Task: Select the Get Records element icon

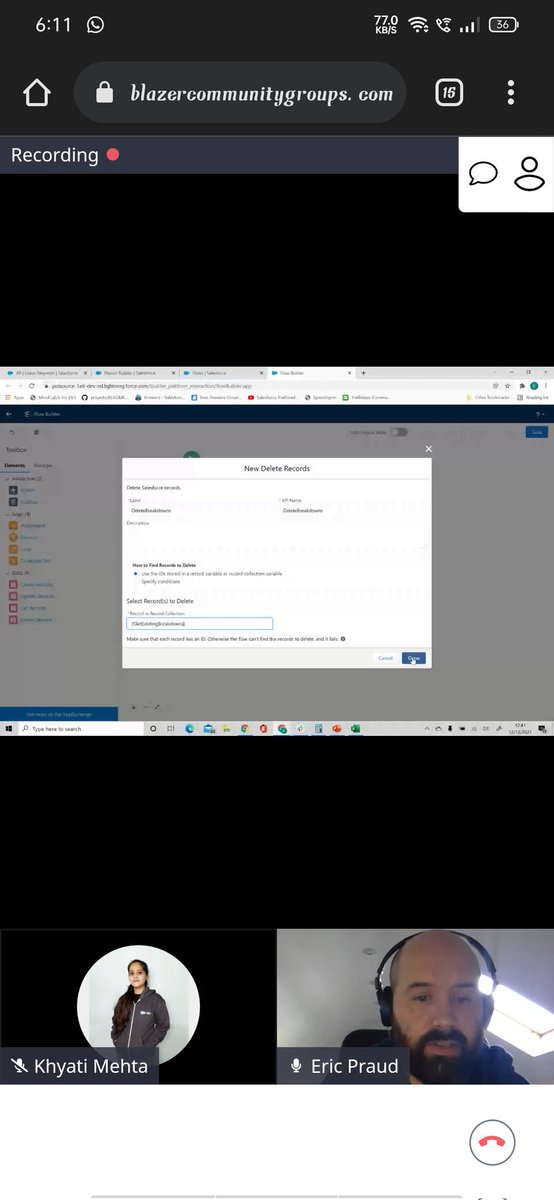Action: click(13, 608)
